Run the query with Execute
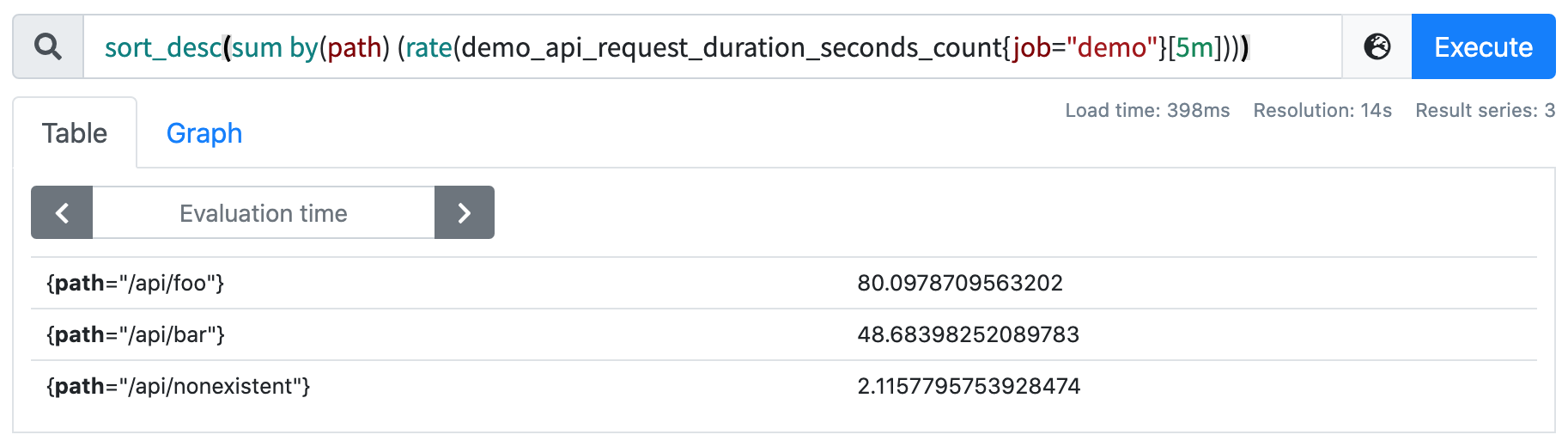This screenshot has height=447, width=1568. click(1483, 46)
